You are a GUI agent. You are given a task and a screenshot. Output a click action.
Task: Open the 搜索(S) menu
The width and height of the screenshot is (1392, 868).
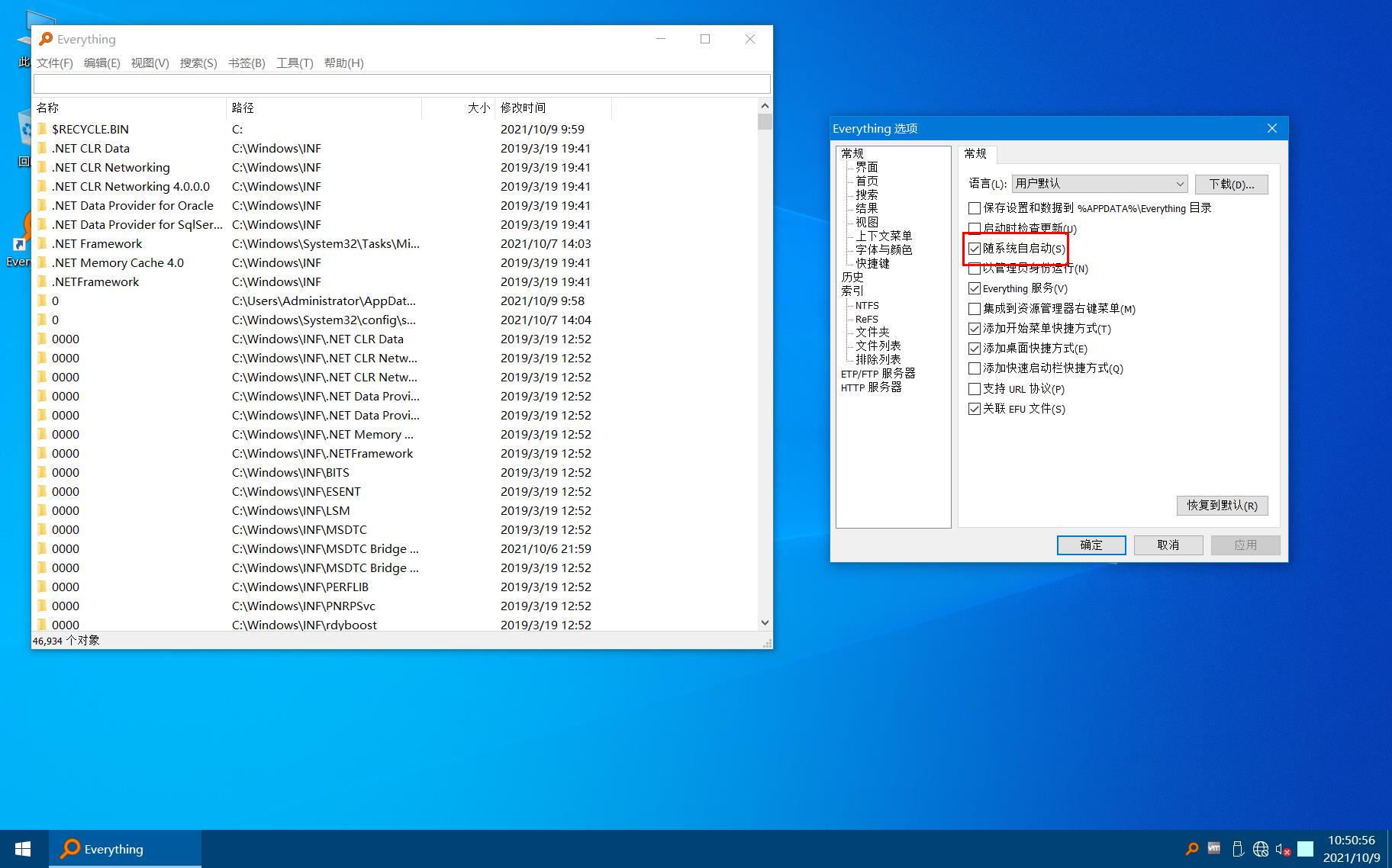coord(198,63)
